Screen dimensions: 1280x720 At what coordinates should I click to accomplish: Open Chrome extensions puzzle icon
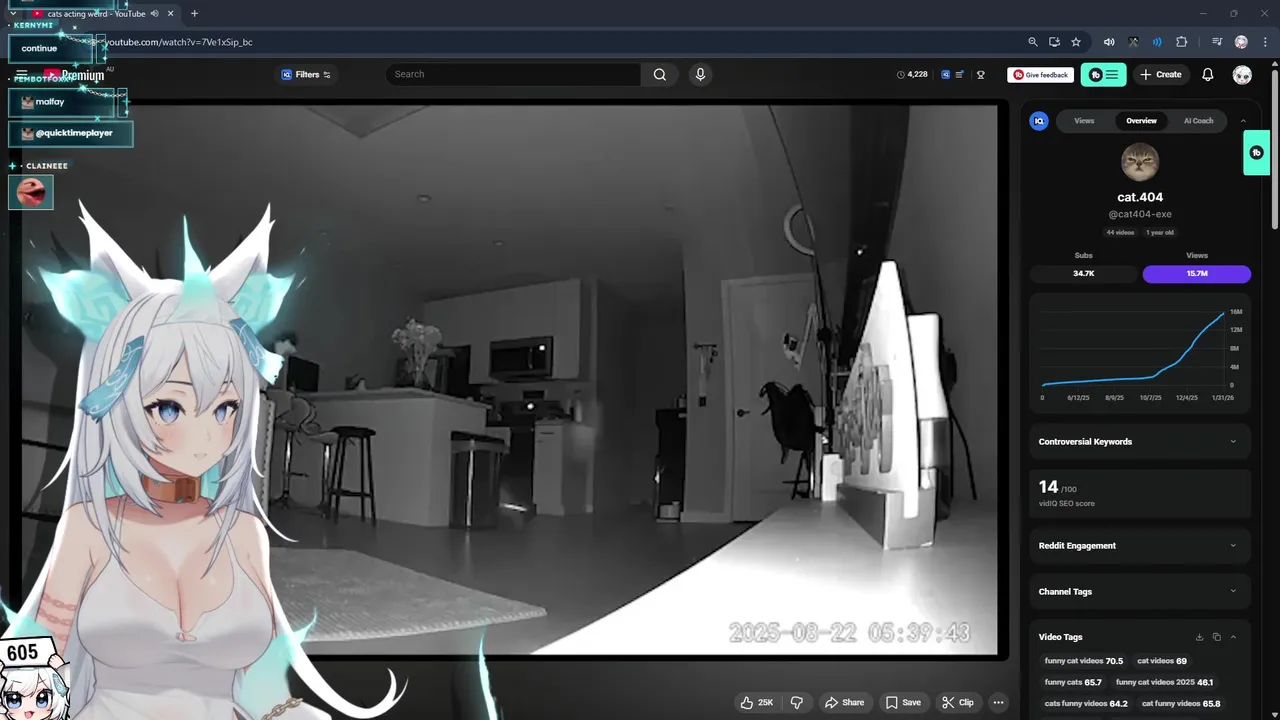click(1182, 42)
